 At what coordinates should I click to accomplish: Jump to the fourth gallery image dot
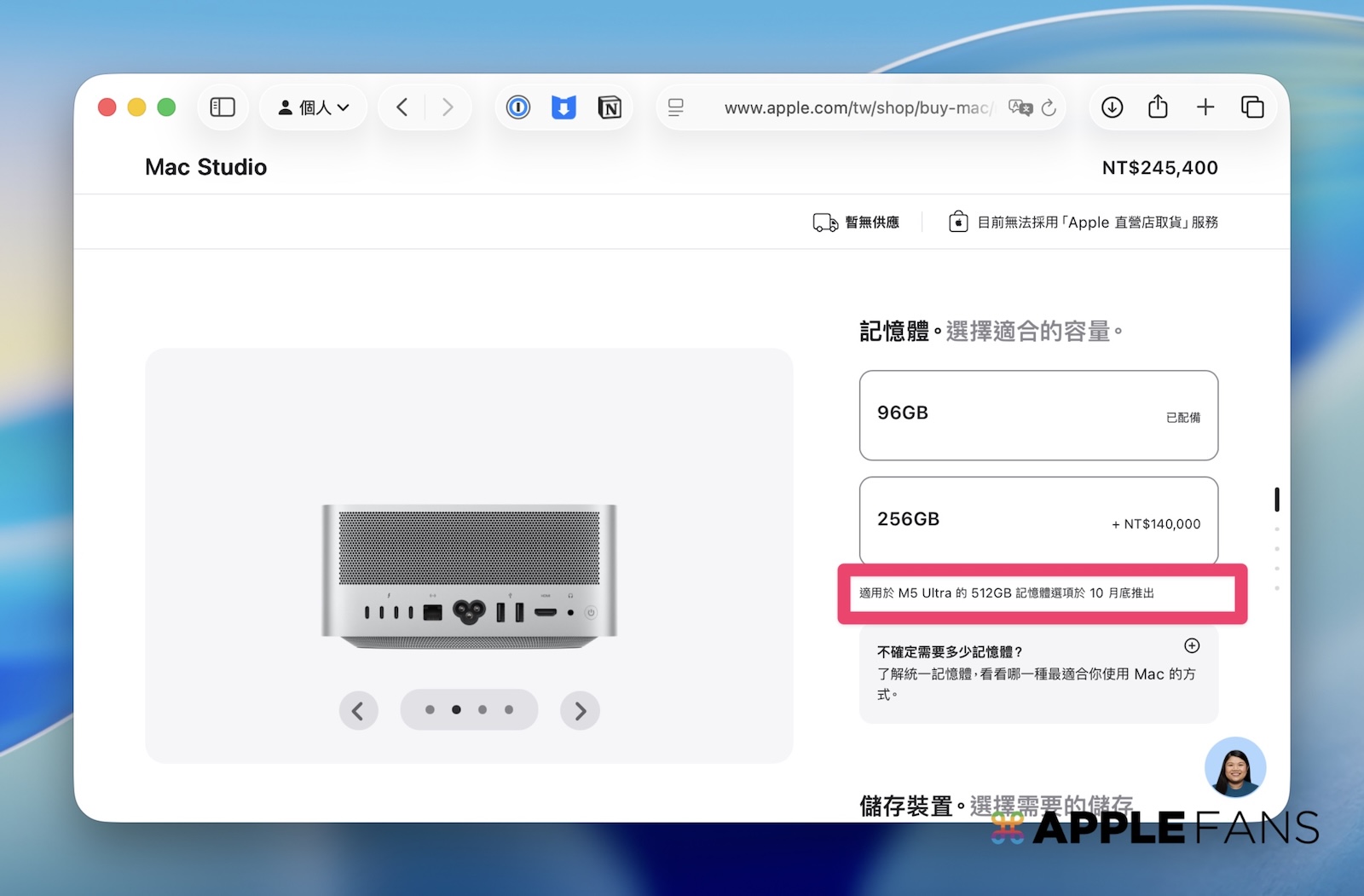tap(509, 710)
